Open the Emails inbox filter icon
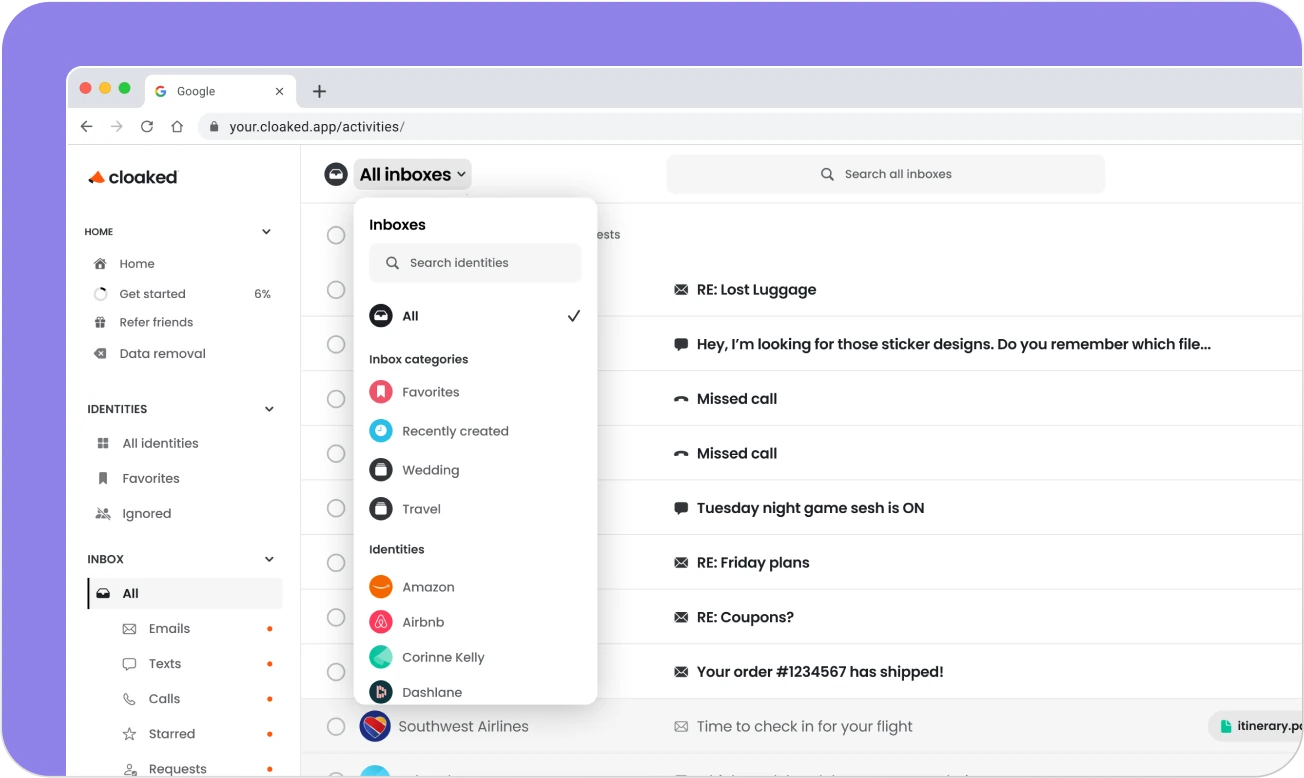The image size is (1304, 778). point(128,628)
